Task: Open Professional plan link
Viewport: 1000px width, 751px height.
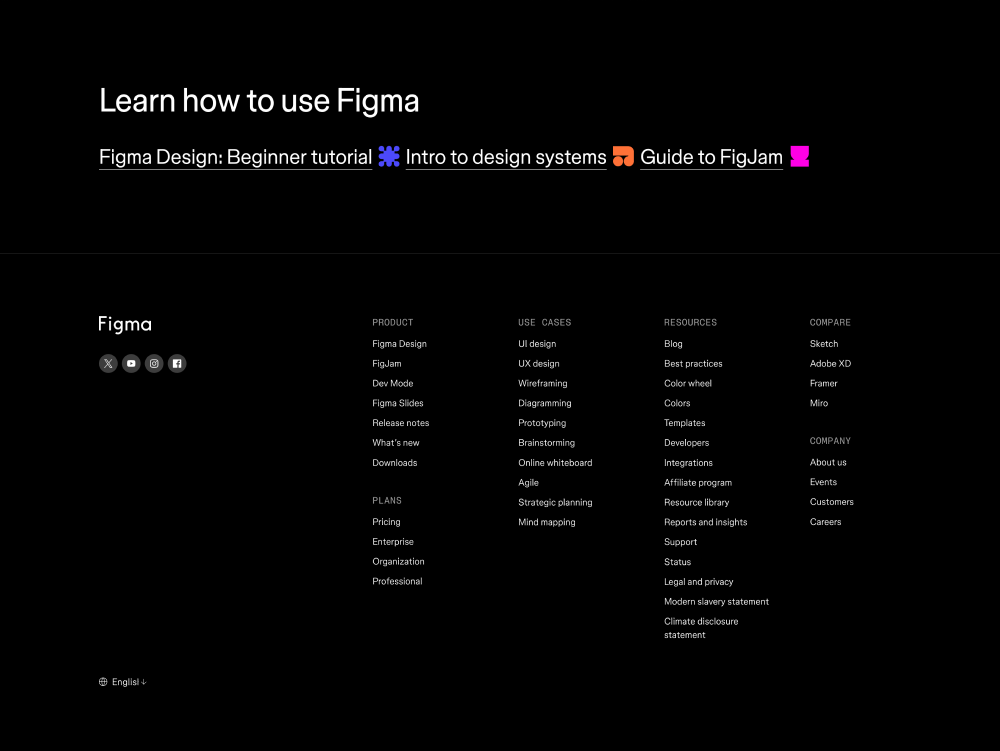Action: pyautogui.click(x=397, y=581)
